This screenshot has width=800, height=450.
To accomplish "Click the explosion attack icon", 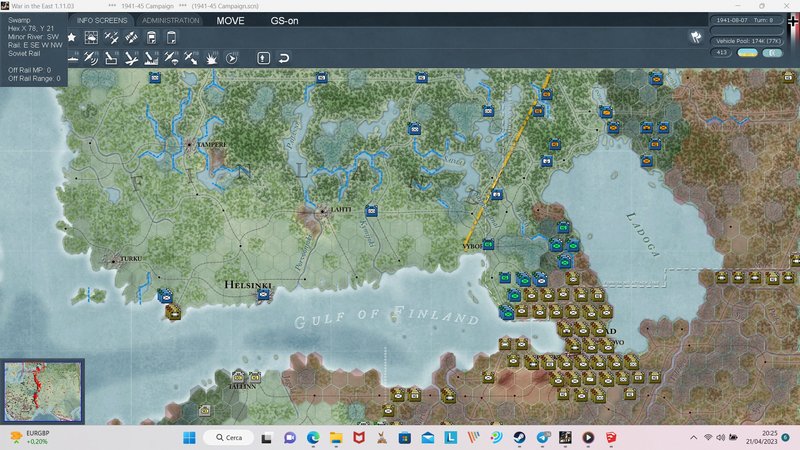I will [211, 58].
